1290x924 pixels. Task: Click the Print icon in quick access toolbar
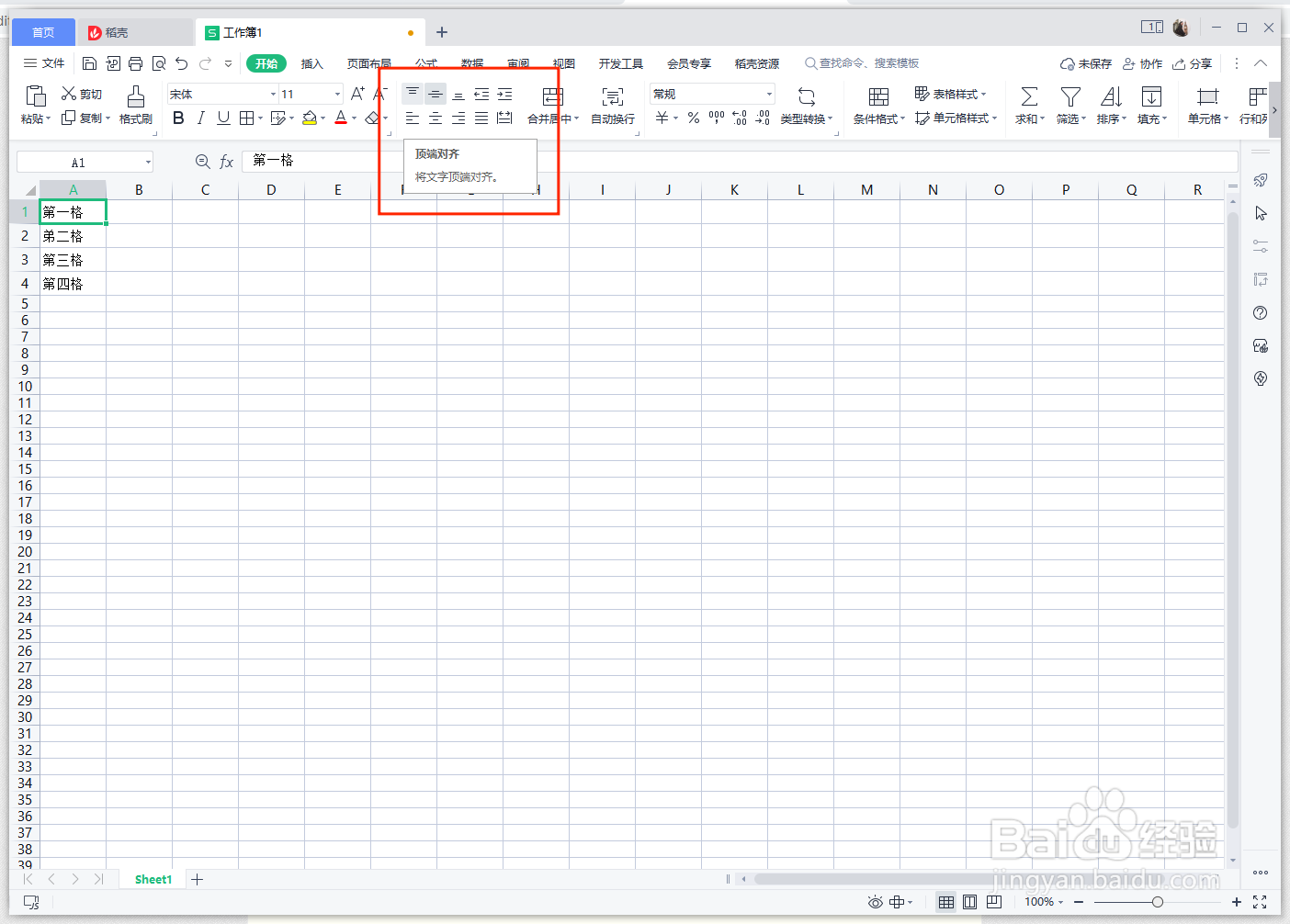135,63
